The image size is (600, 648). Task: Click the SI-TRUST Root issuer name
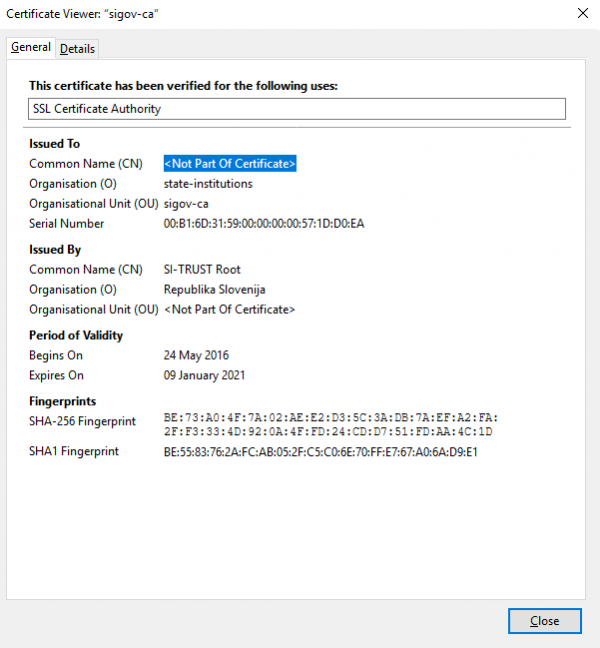(x=202, y=269)
